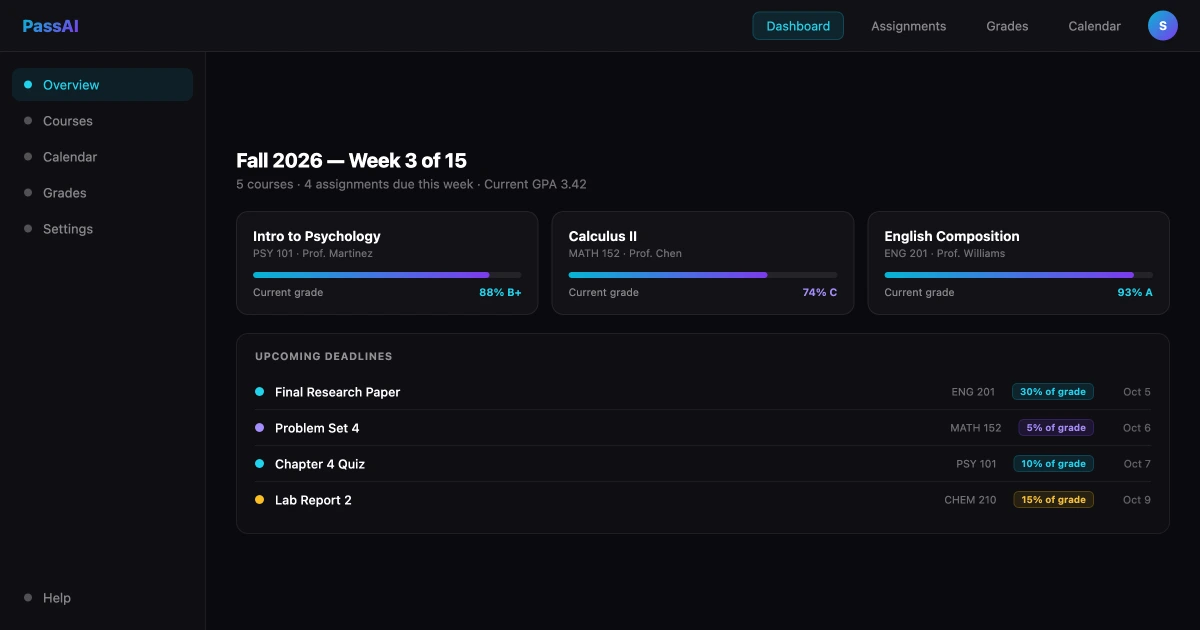Click the PSY 101 course code in deadlines
Image resolution: width=1200 pixels, height=630 pixels.
[976, 464]
